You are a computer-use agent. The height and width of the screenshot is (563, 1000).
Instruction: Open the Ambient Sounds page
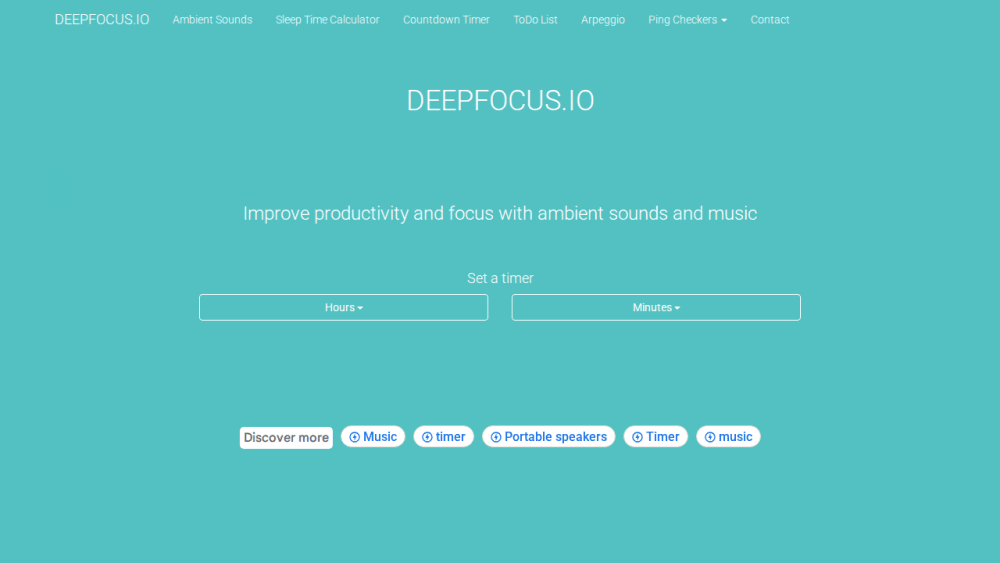(212, 20)
